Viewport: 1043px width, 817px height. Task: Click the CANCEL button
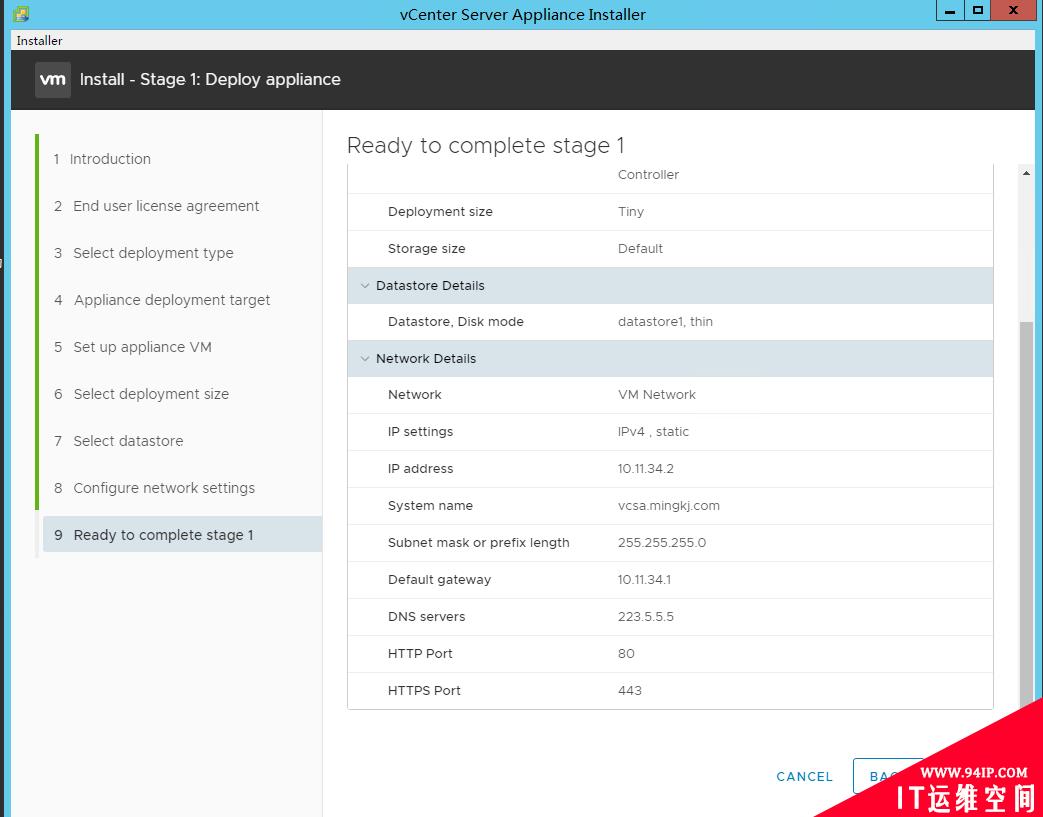(804, 776)
